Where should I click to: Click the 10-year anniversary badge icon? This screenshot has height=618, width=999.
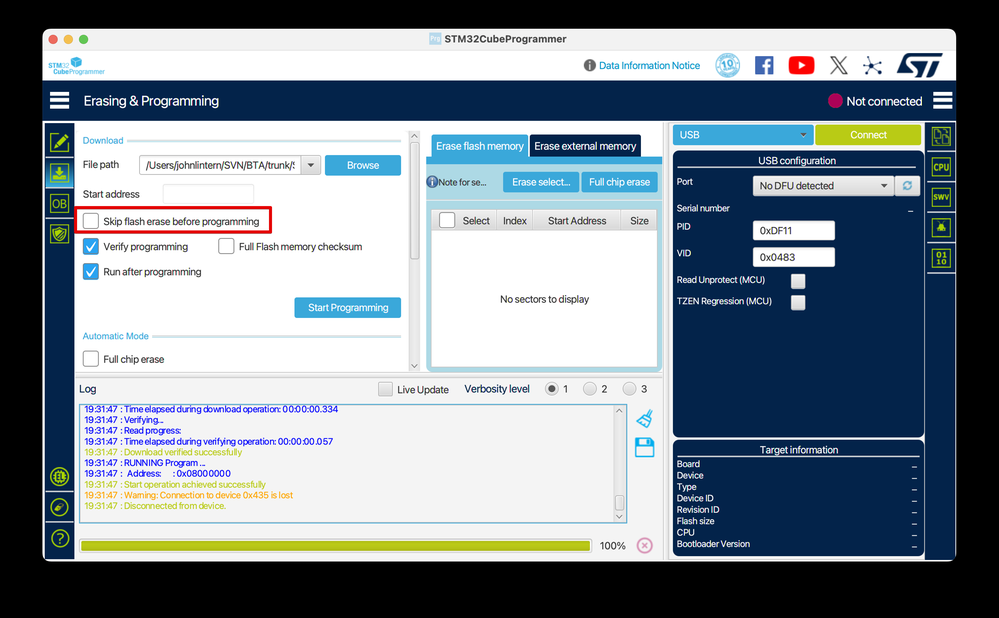(728, 65)
